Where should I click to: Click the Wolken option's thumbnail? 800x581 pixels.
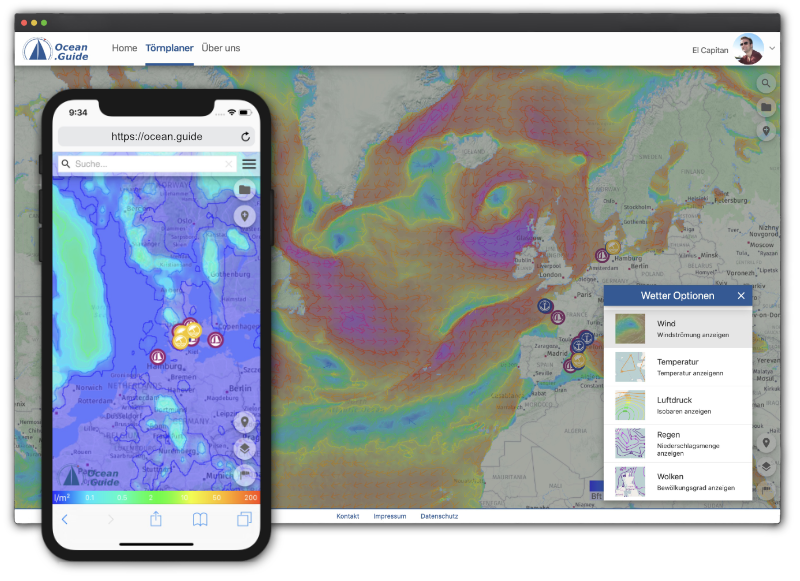pos(630,482)
